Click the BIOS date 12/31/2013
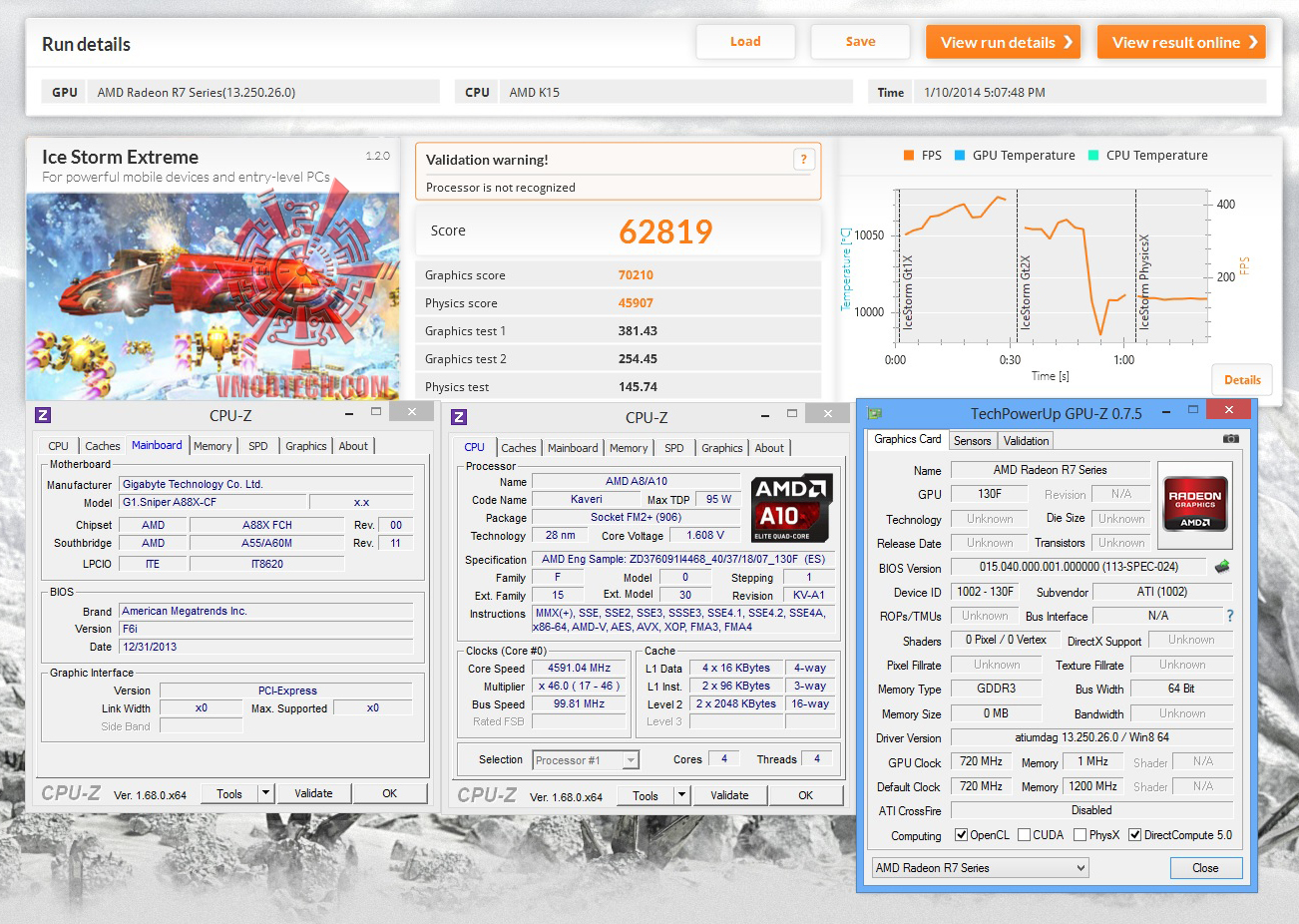The height and width of the screenshot is (924, 1299). click(x=266, y=647)
